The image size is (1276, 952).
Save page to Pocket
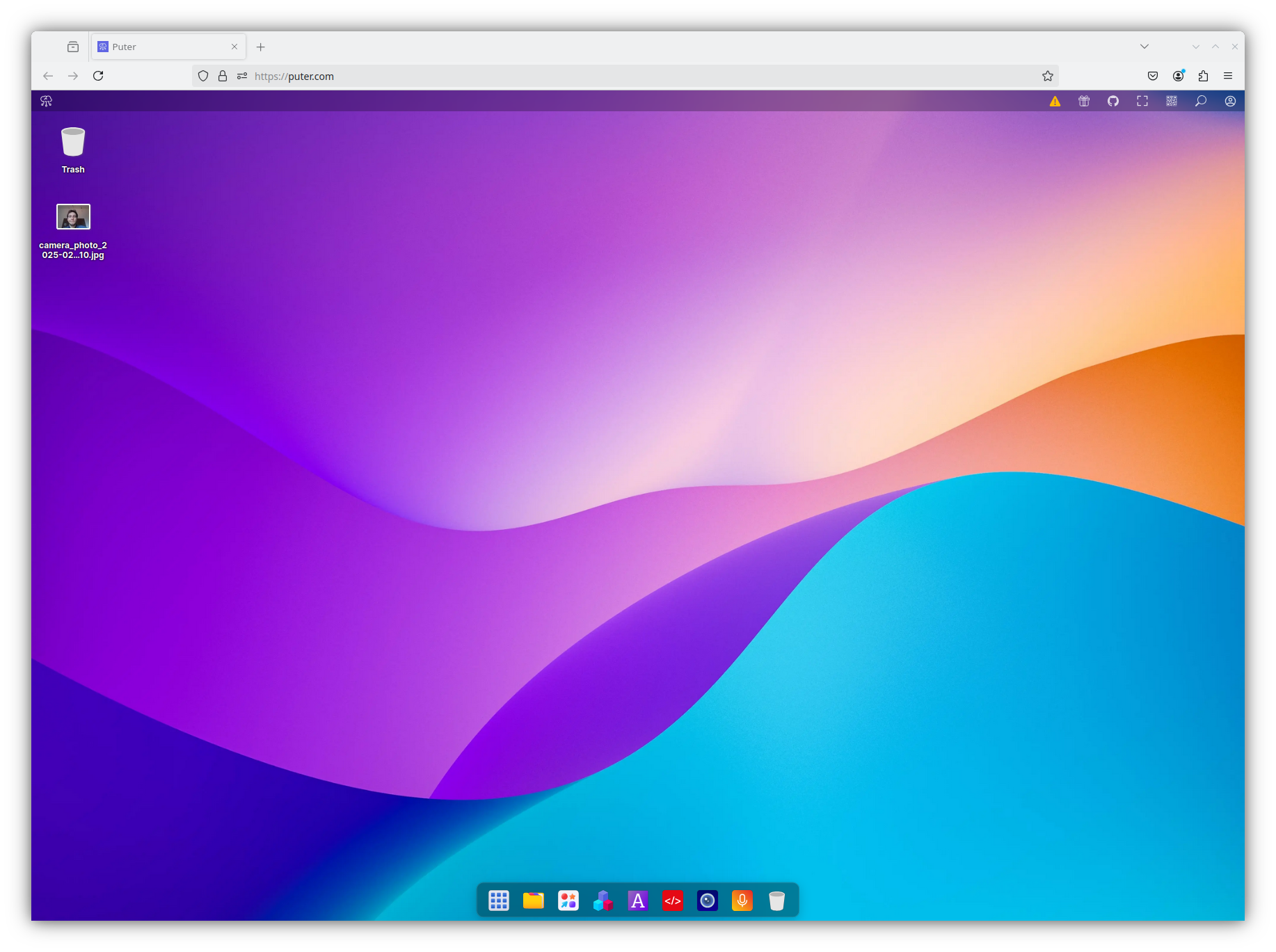coord(1153,76)
